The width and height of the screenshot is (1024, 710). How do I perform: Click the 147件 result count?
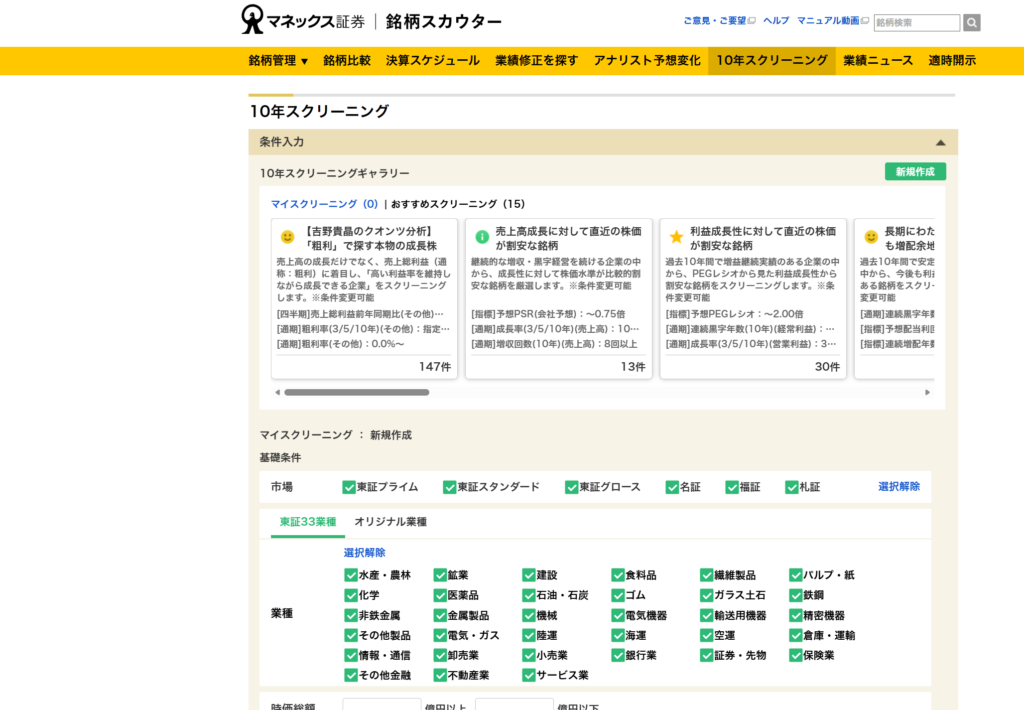[435, 367]
